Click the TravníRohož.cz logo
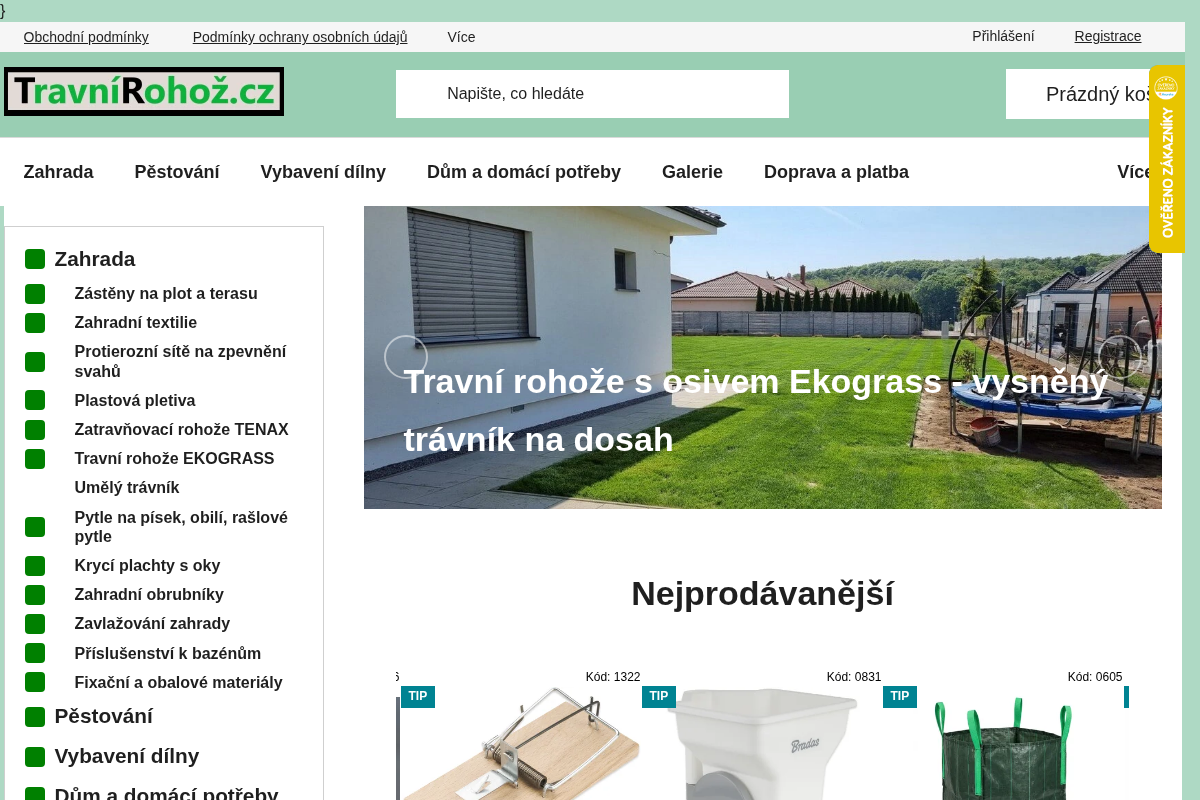 point(144,92)
